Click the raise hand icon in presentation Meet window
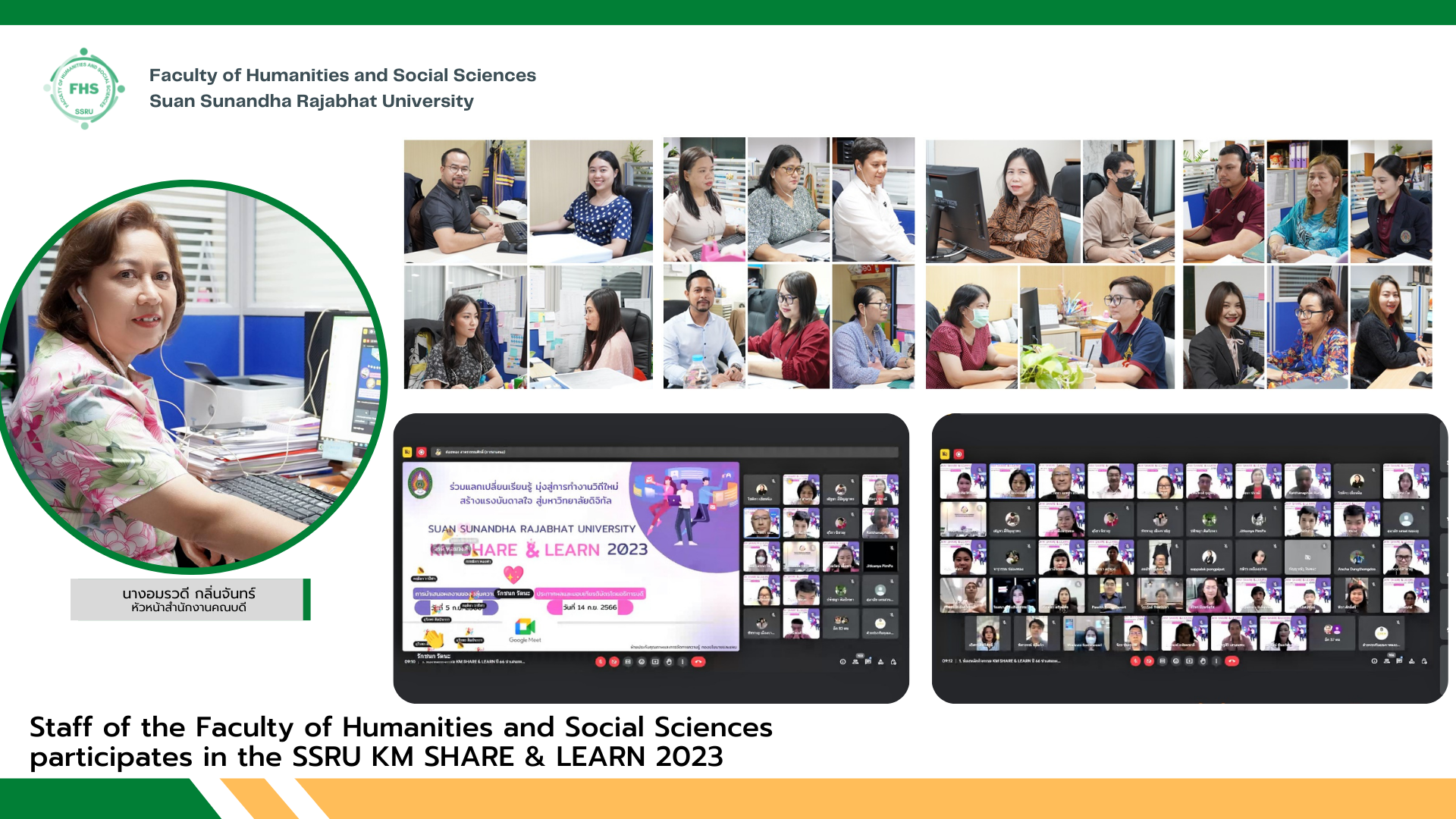 tap(669, 662)
